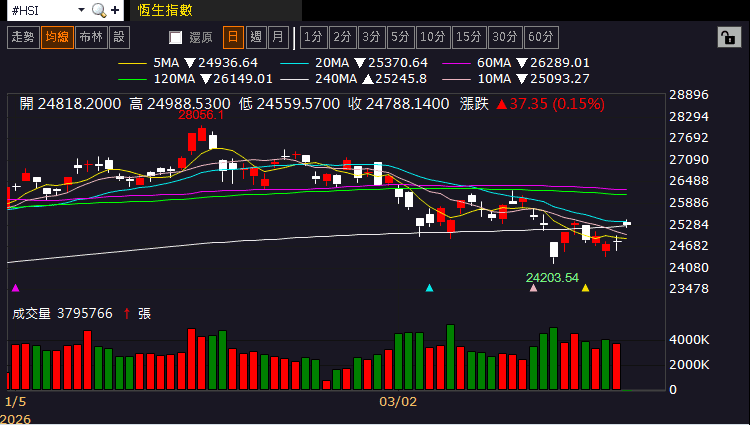
Task: Click the yellow triangle marker below the chart
Action: (x=585, y=288)
